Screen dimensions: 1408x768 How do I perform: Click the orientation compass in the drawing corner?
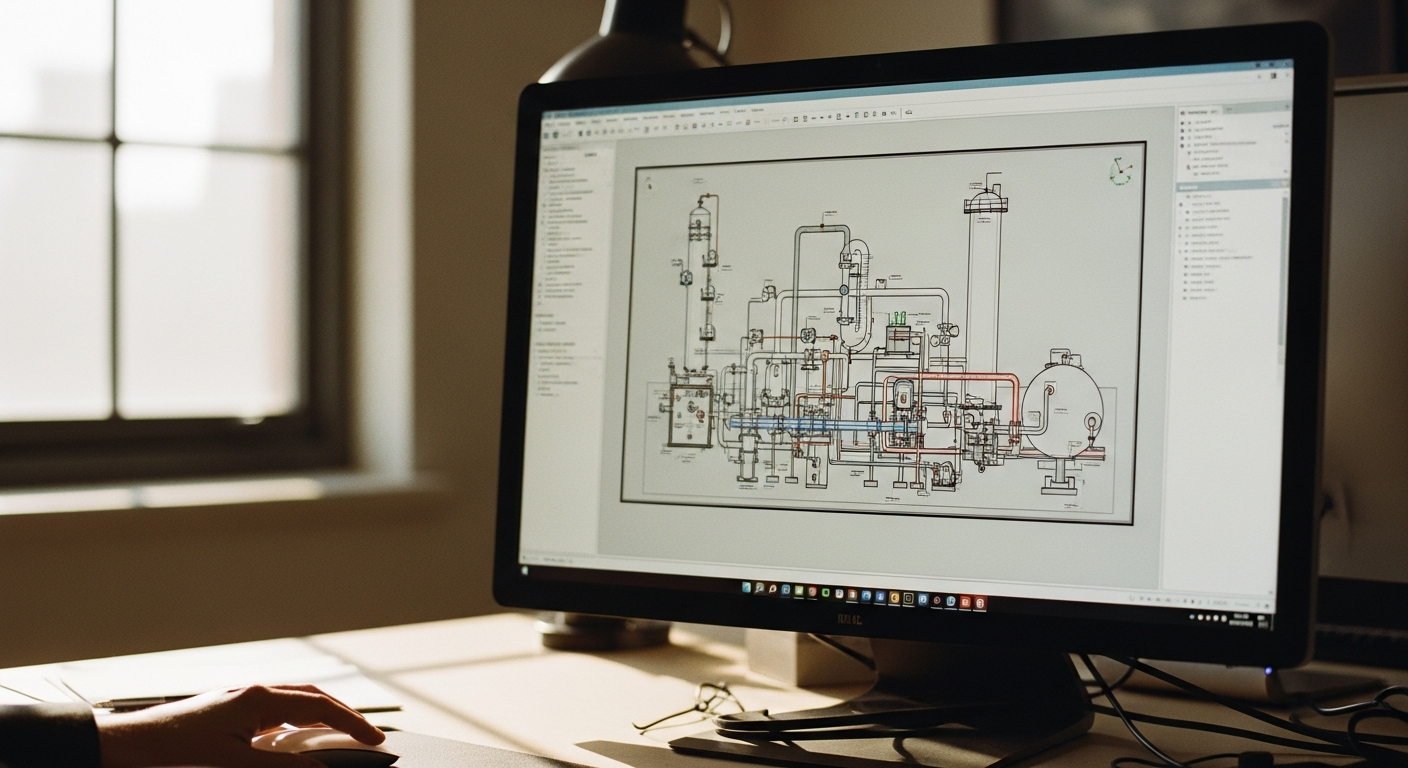pos(1122,170)
